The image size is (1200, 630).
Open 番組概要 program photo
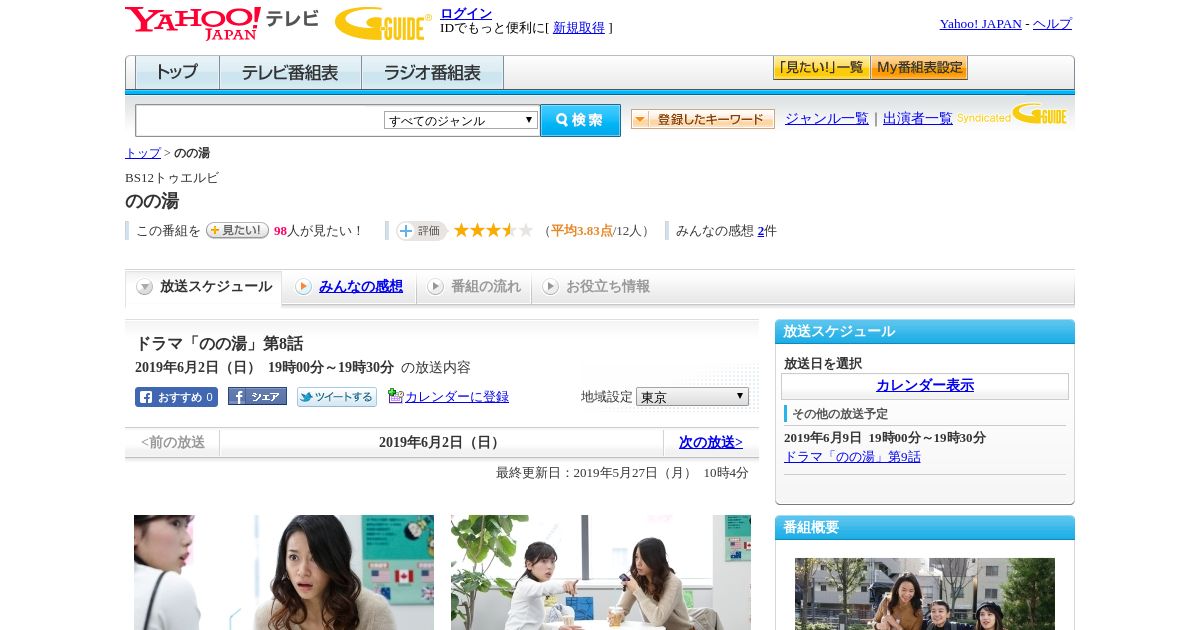925,594
